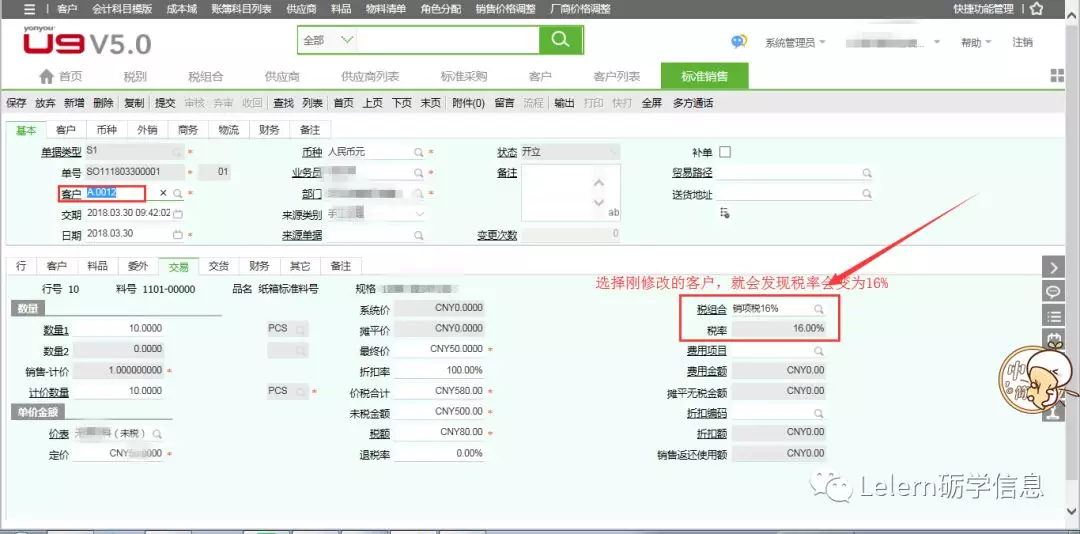1080x534 pixels.
Task: Select the 交货 tab in line section
Action: 218,266
